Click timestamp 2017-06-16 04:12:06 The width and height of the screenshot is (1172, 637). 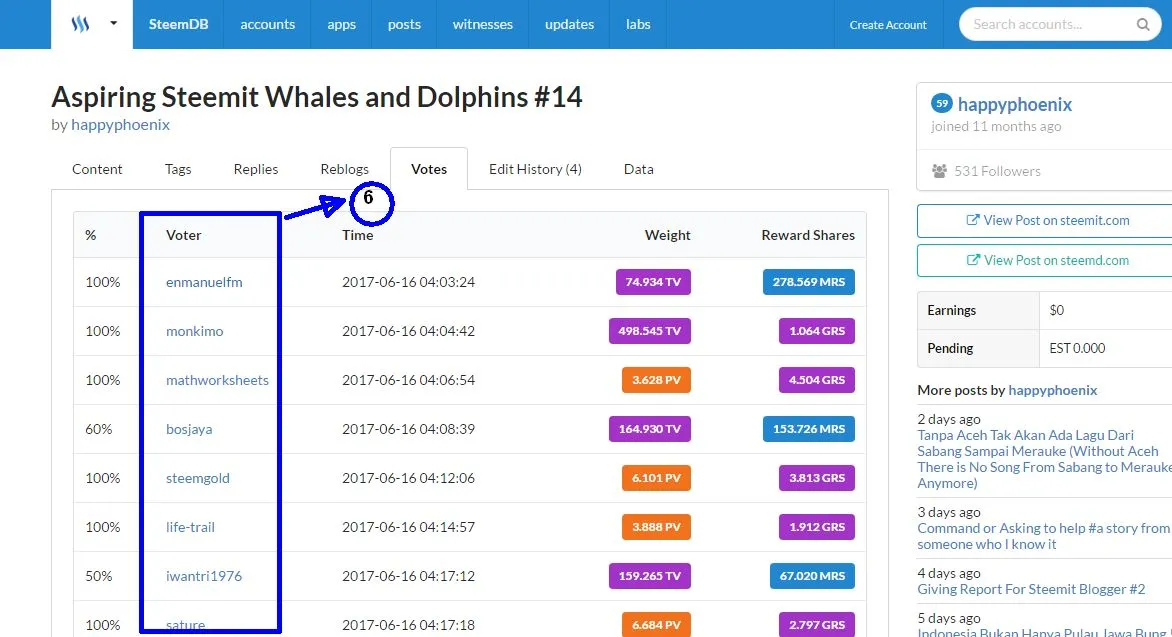point(408,478)
